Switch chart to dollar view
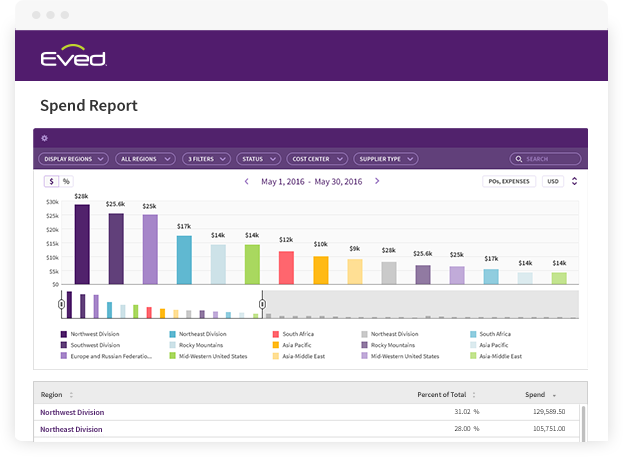 click(x=51, y=181)
